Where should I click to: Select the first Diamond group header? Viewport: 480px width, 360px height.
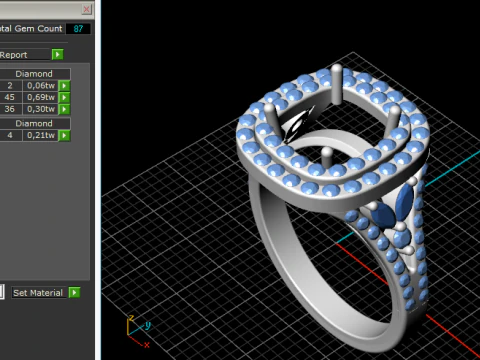point(34,74)
